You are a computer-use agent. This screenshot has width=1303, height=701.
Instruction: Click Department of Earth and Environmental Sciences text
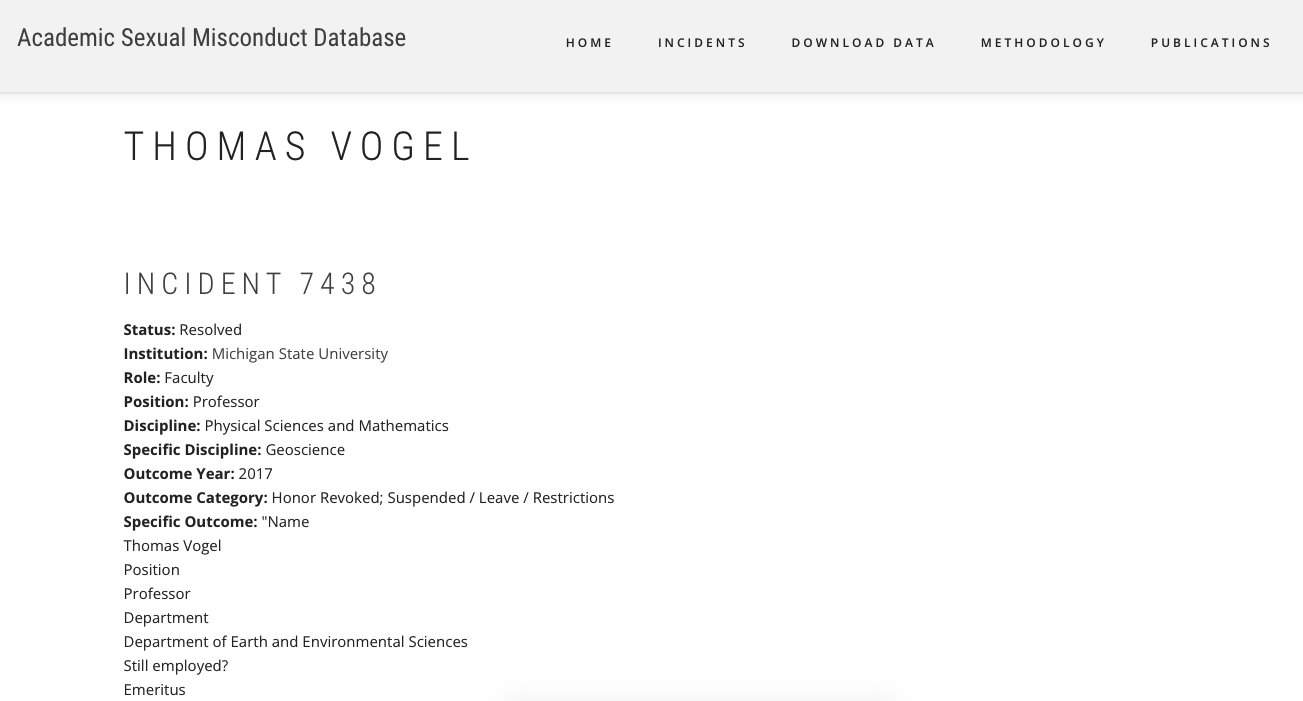coord(296,642)
